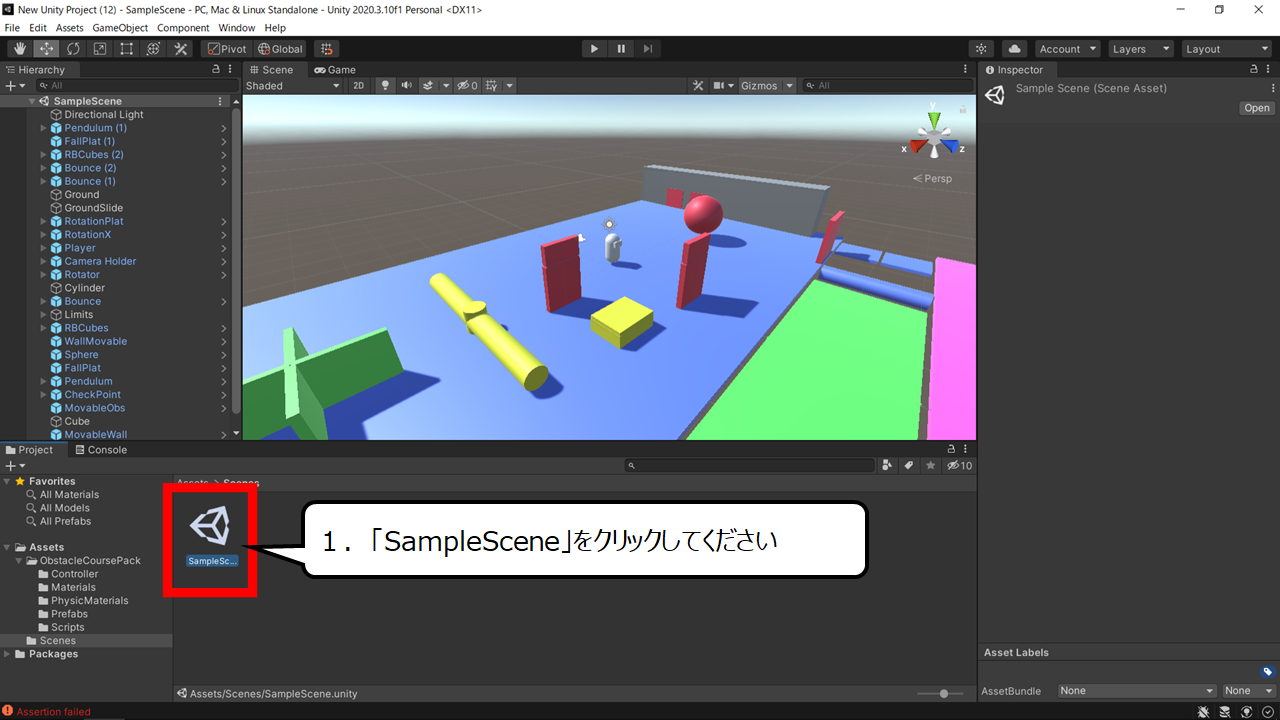The width and height of the screenshot is (1280, 720).
Task: Open AssetBundle variant None dropdown
Action: [x=1250, y=691]
